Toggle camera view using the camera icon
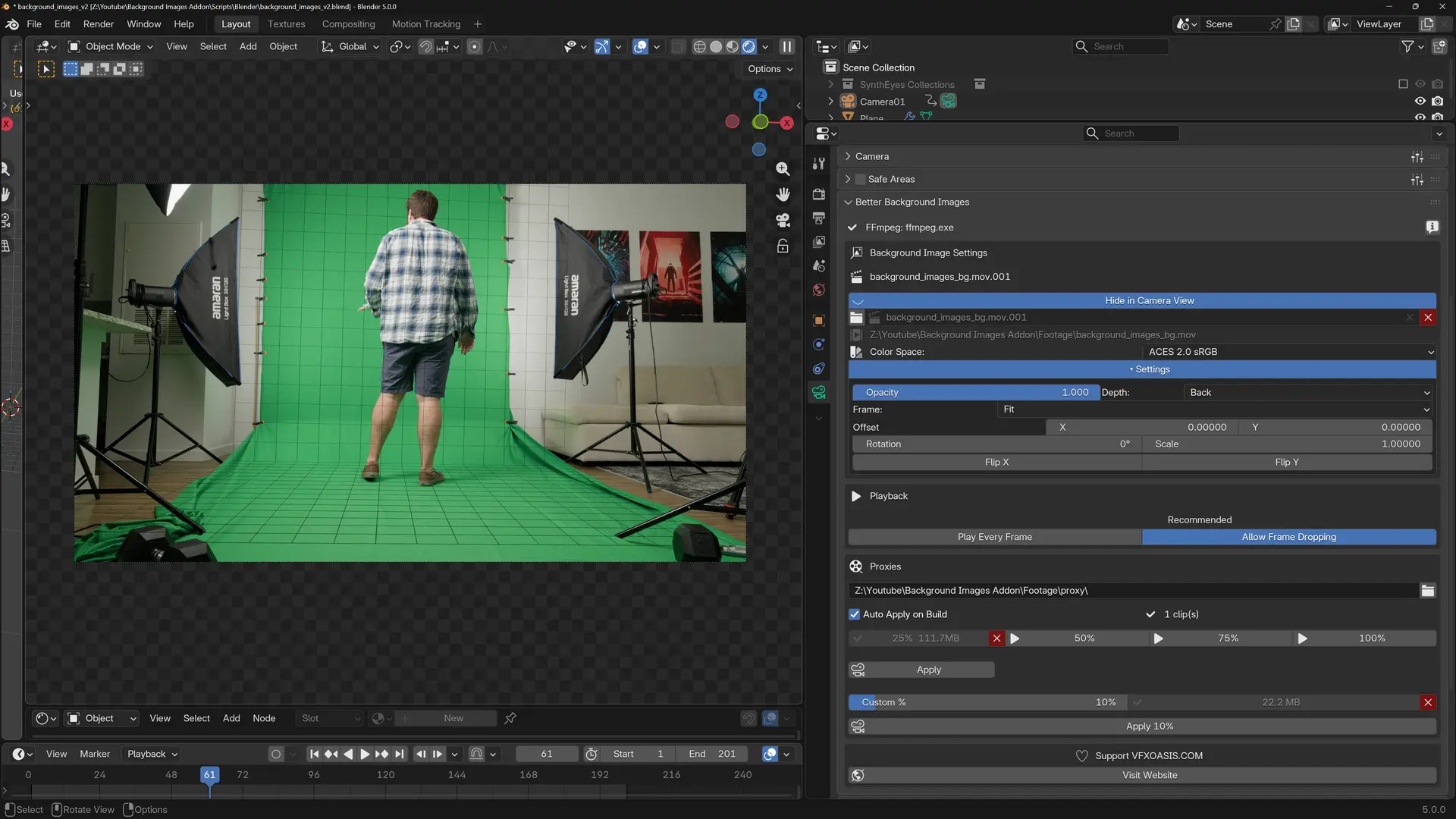Image resolution: width=1456 pixels, height=819 pixels. 783,220
